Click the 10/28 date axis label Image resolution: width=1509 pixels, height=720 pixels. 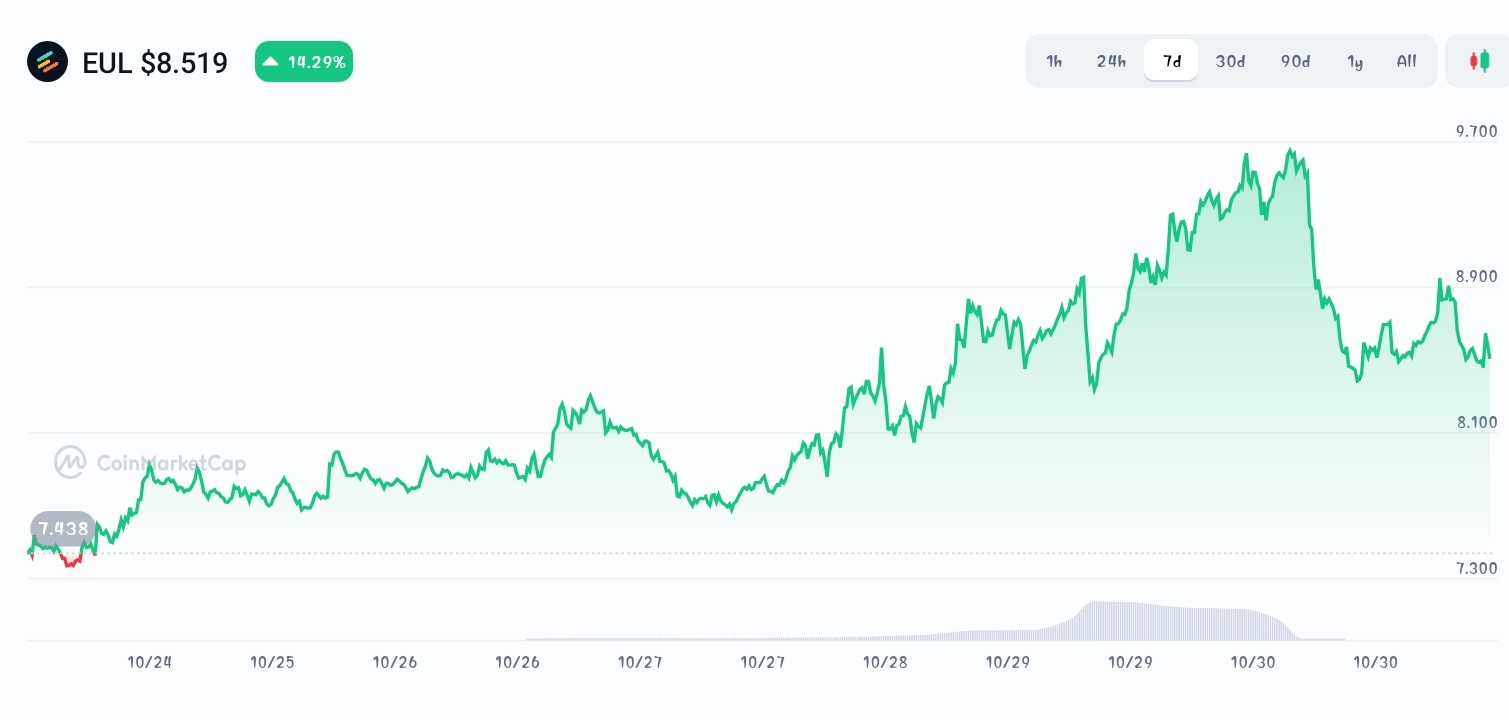coord(885,662)
